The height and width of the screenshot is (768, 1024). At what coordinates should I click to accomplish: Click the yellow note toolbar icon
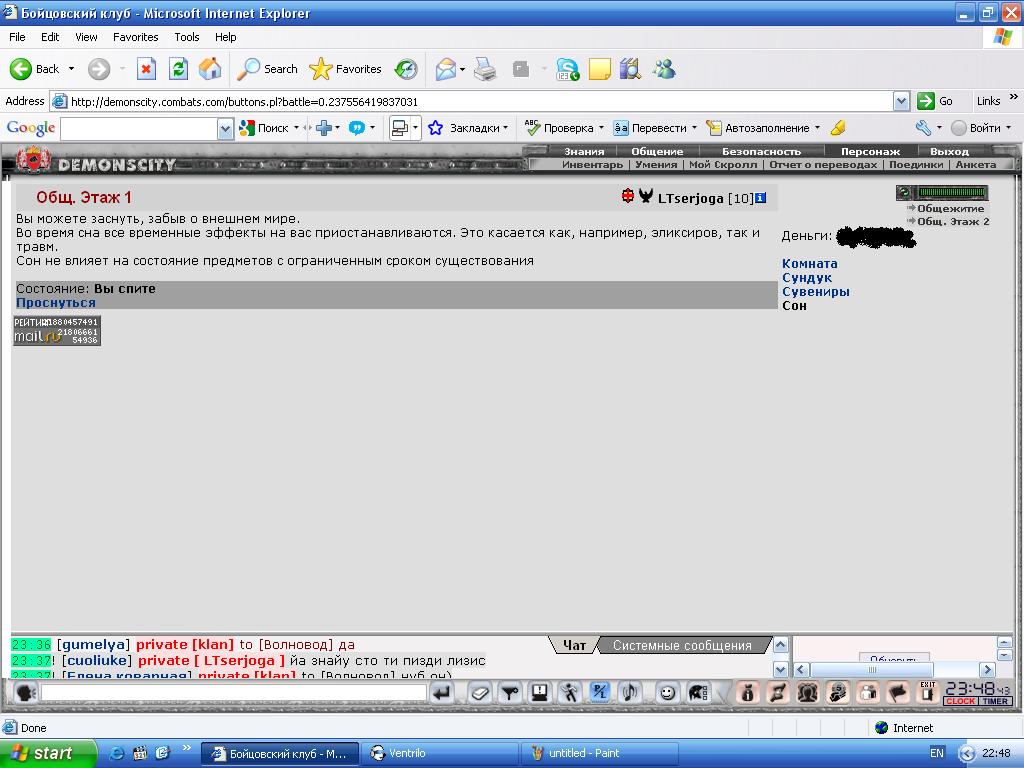point(600,69)
